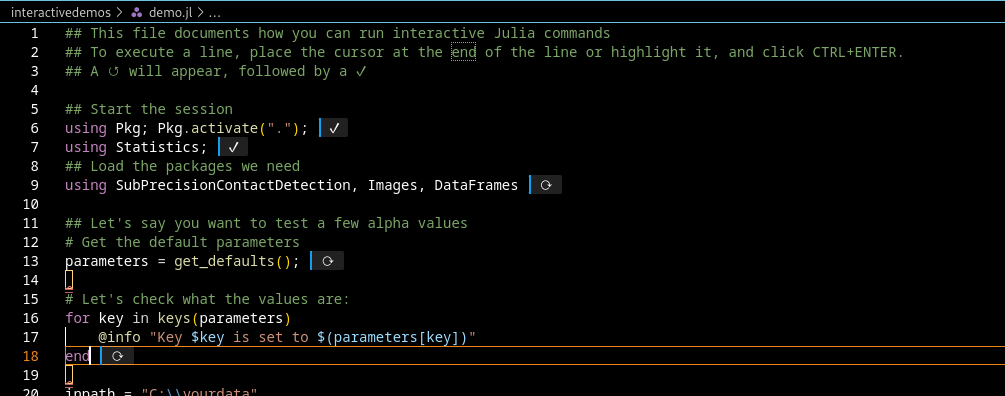The width and height of the screenshot is (1005, 396).
Task: Click the word SubPrecisionContactDetection on line 9
Action: (233, 185)
